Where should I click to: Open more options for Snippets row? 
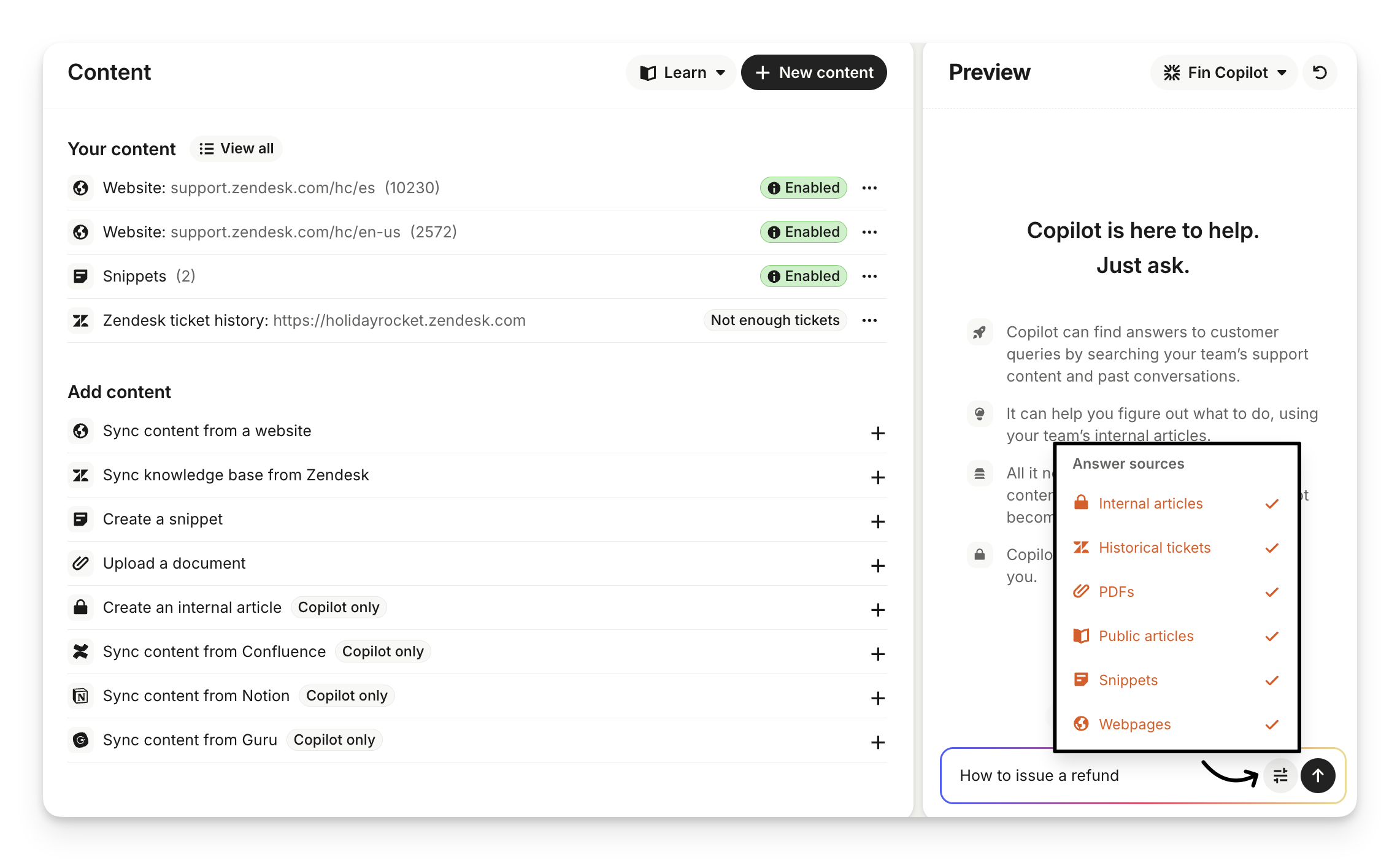[869, 276]
